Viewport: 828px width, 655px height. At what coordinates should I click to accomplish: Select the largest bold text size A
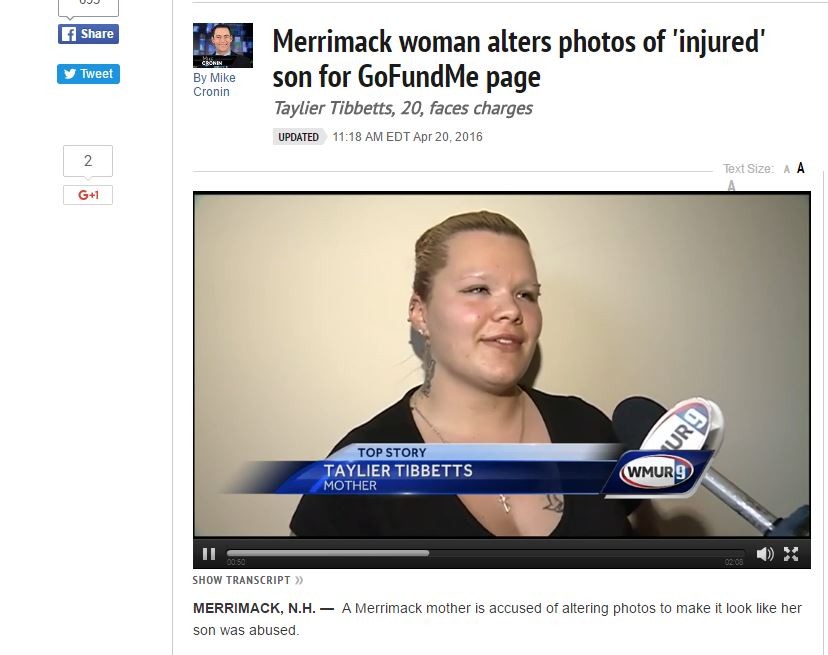[x=801, y=168]
